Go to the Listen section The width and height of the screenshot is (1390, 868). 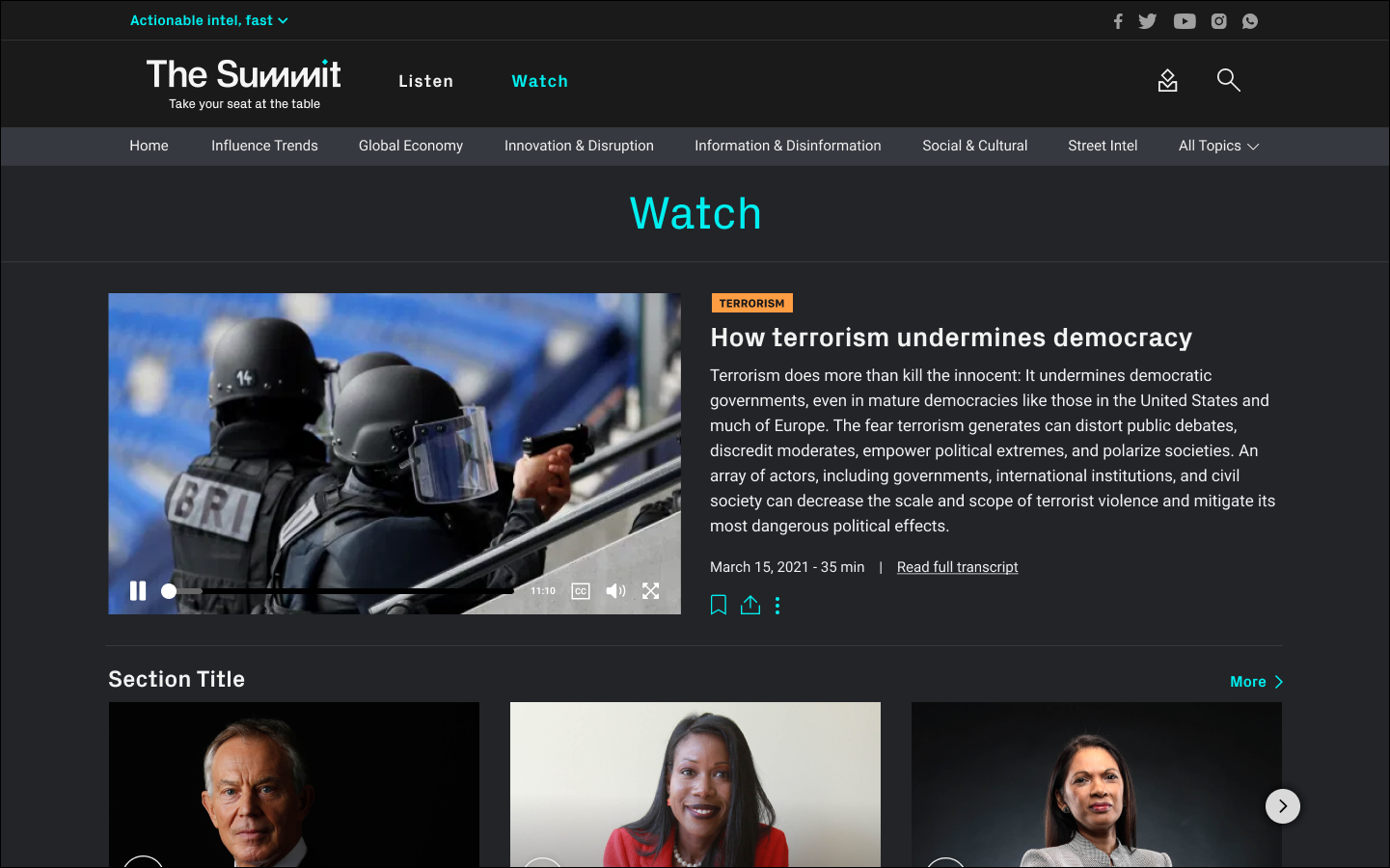426,81
